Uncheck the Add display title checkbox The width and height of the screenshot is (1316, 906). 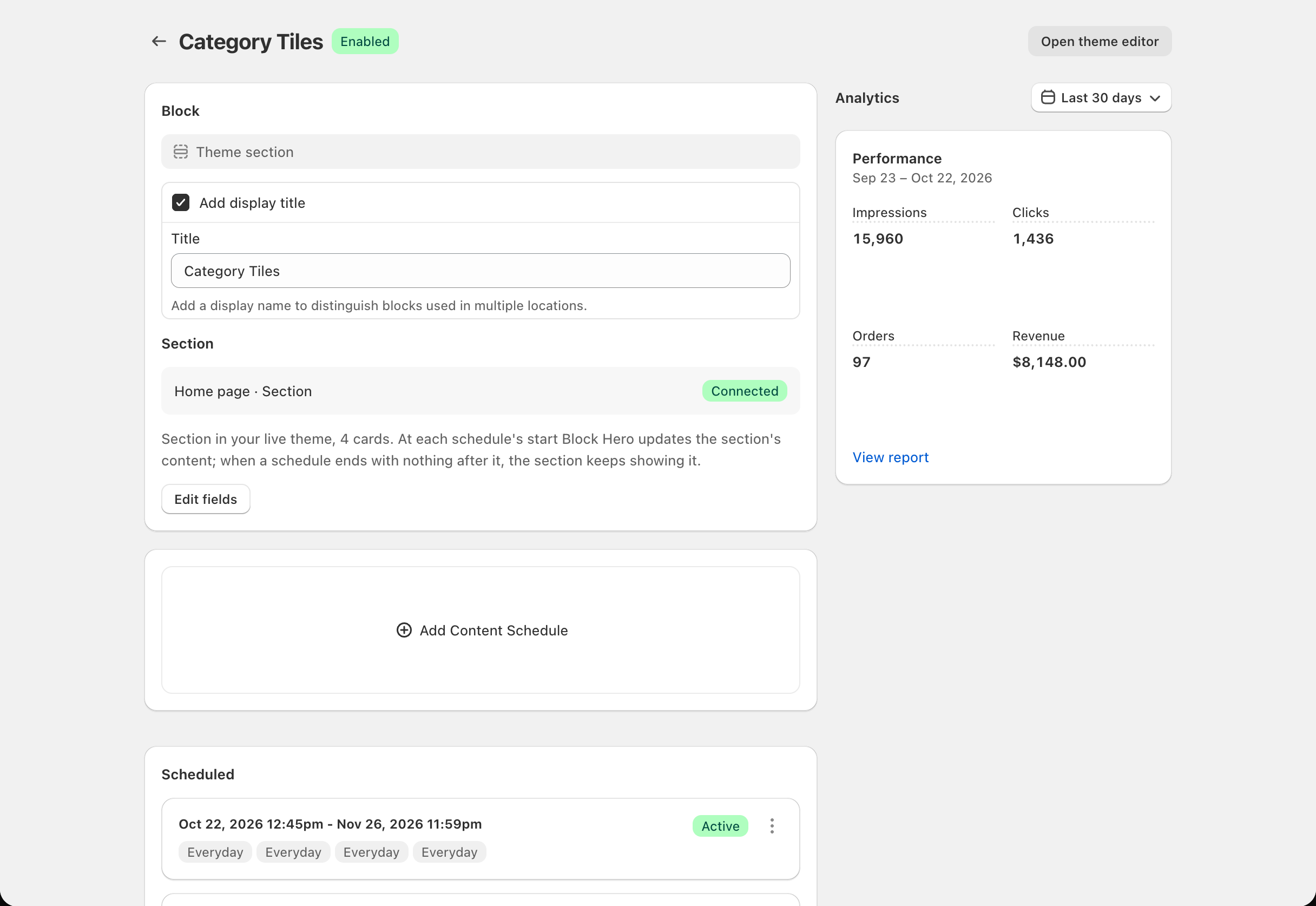tap(180, 202)
